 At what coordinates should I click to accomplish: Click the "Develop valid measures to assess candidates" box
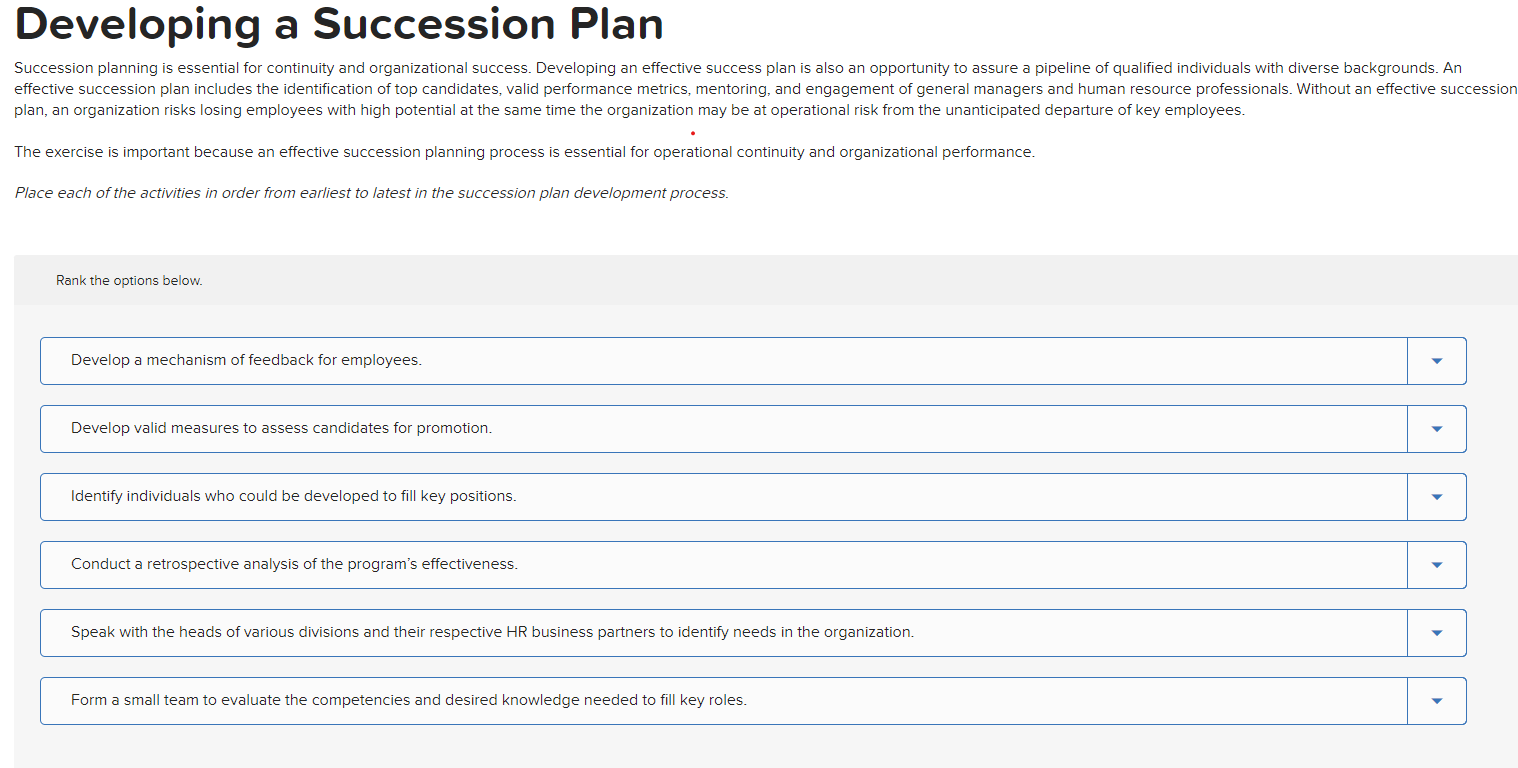tap(700, 428)
